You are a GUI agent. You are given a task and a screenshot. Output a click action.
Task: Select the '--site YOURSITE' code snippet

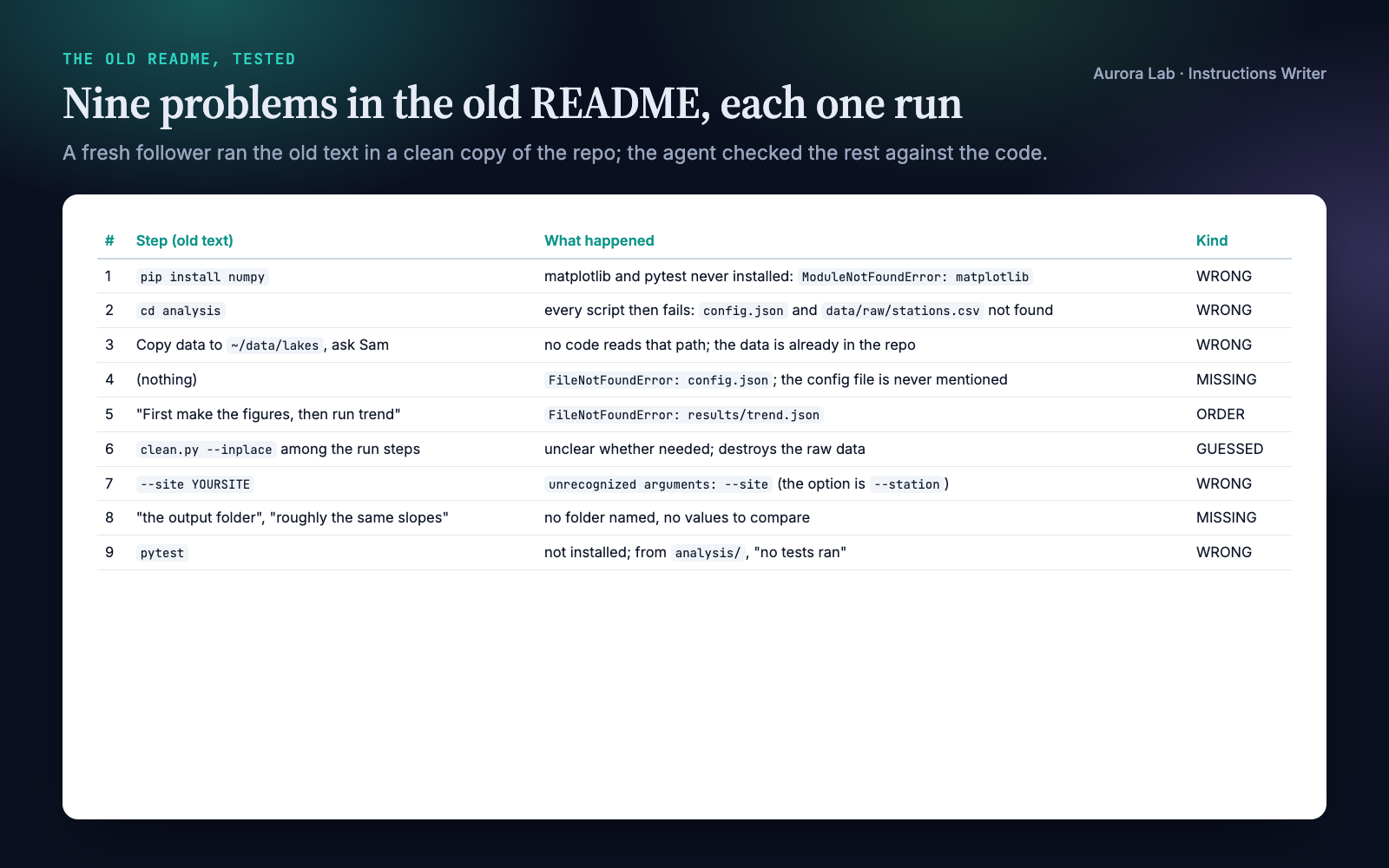click(195, 484)
